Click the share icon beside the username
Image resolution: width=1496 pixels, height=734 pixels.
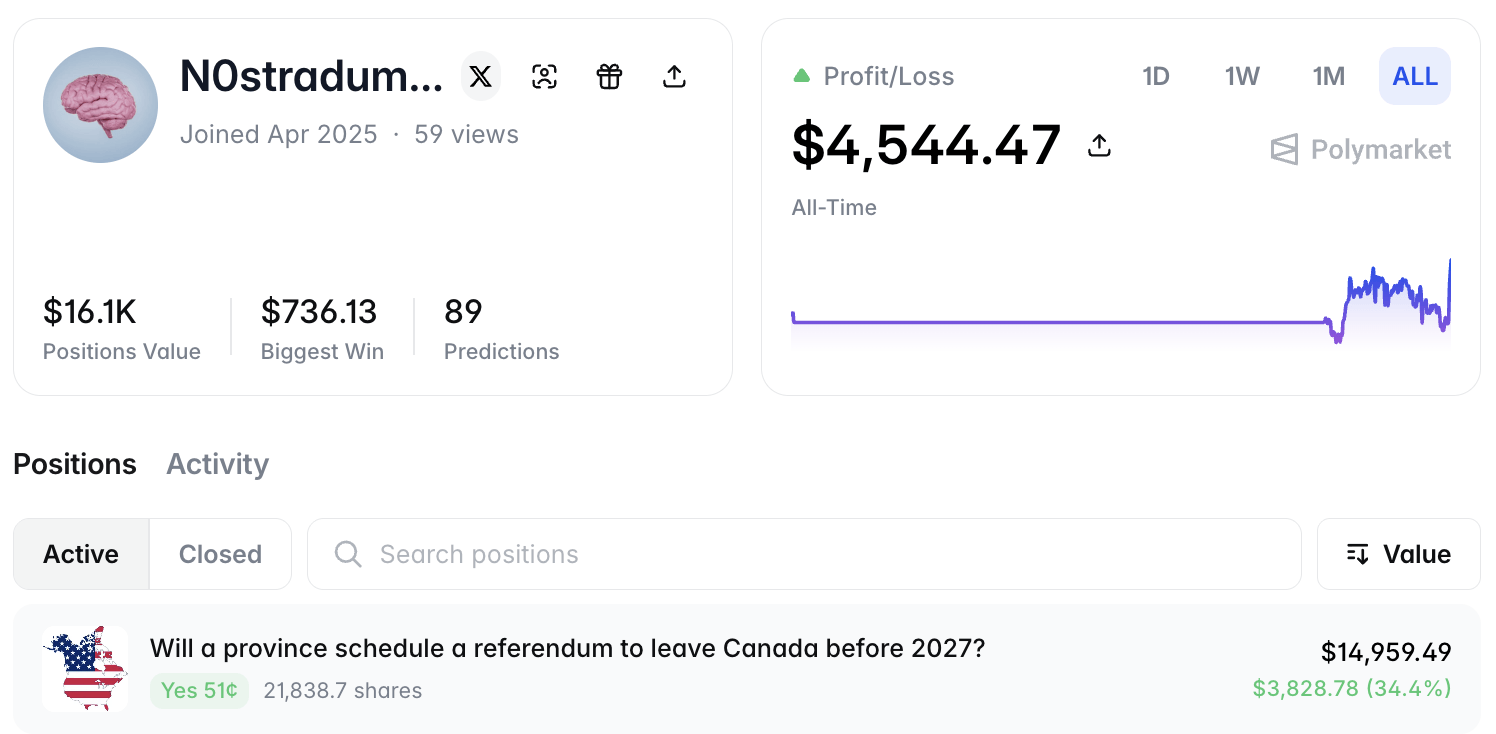pos(674,77)
